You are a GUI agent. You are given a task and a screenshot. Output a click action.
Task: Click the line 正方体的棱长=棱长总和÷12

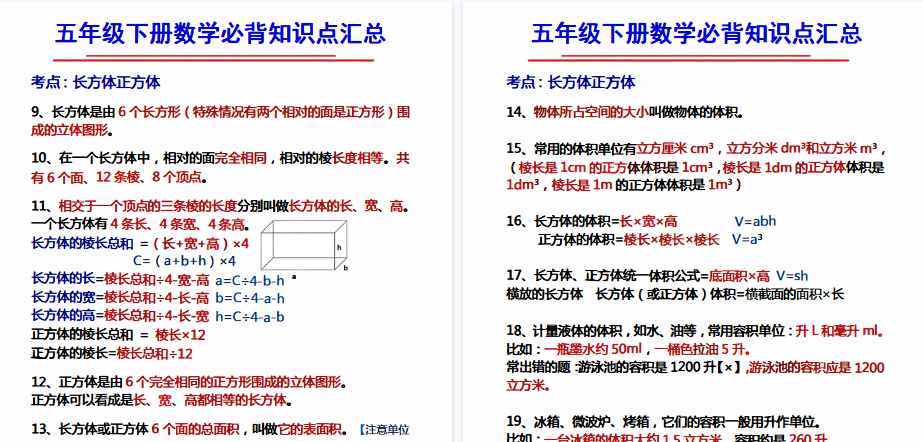tap(112, 354)
